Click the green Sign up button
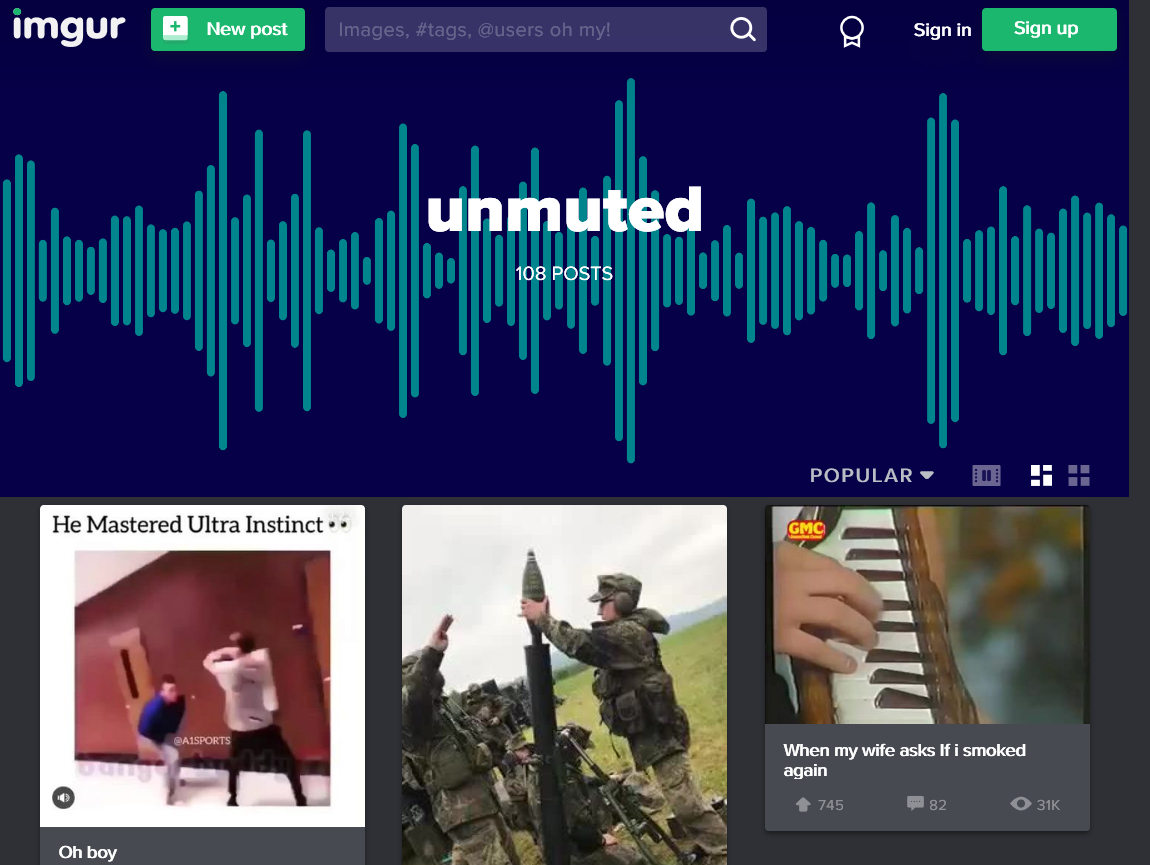 pyautogui.click(x=1048, y=29)
